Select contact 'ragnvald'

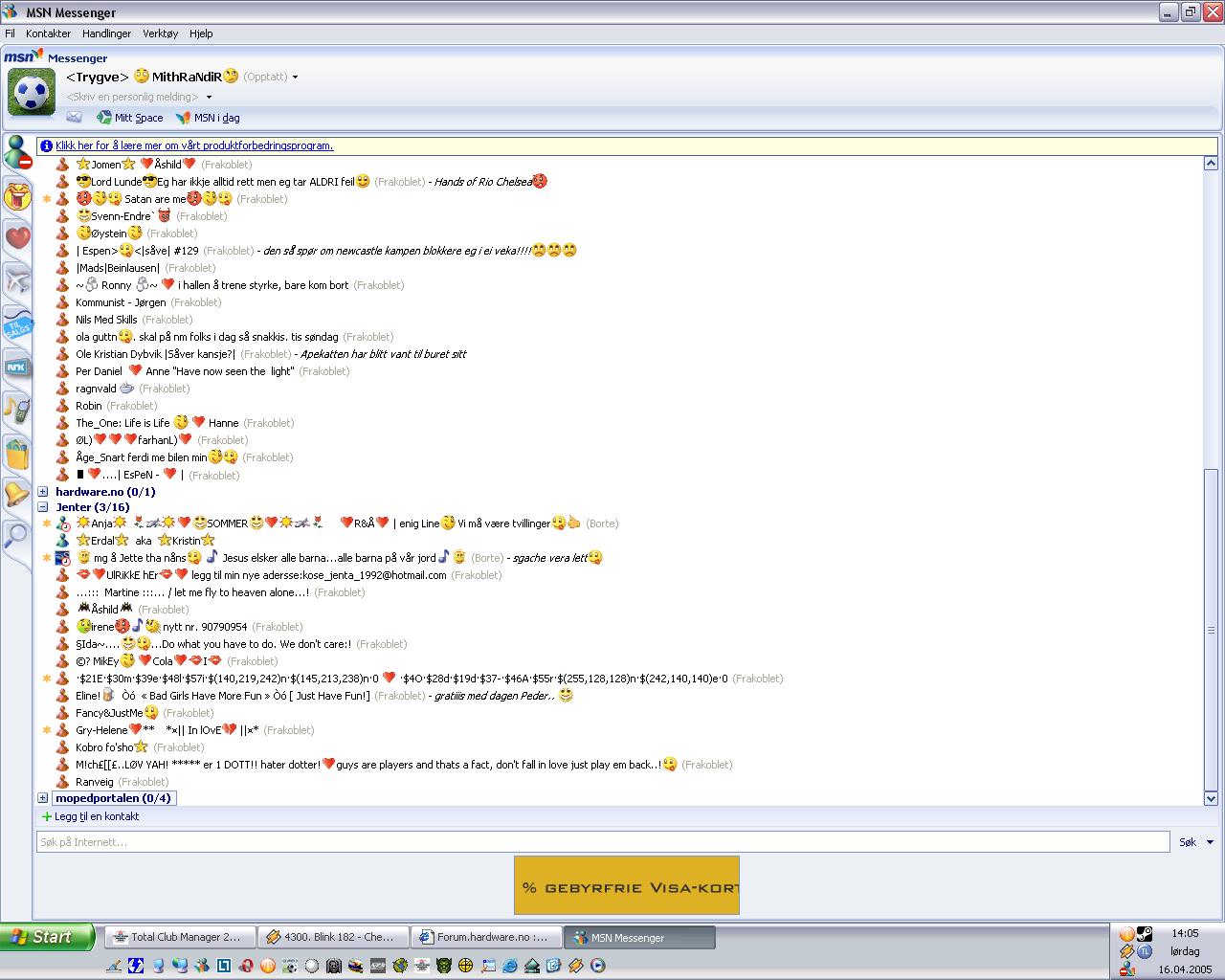(122, 389)
